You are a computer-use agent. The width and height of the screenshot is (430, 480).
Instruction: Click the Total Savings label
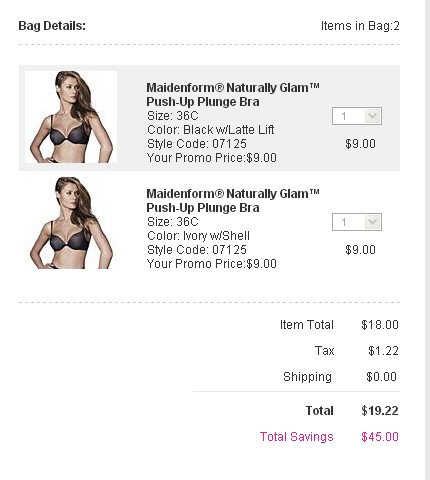297,437
